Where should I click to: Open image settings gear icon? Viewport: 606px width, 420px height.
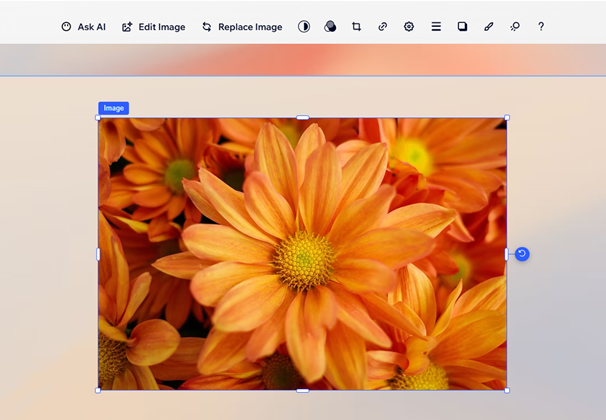(x=409, y=27)
